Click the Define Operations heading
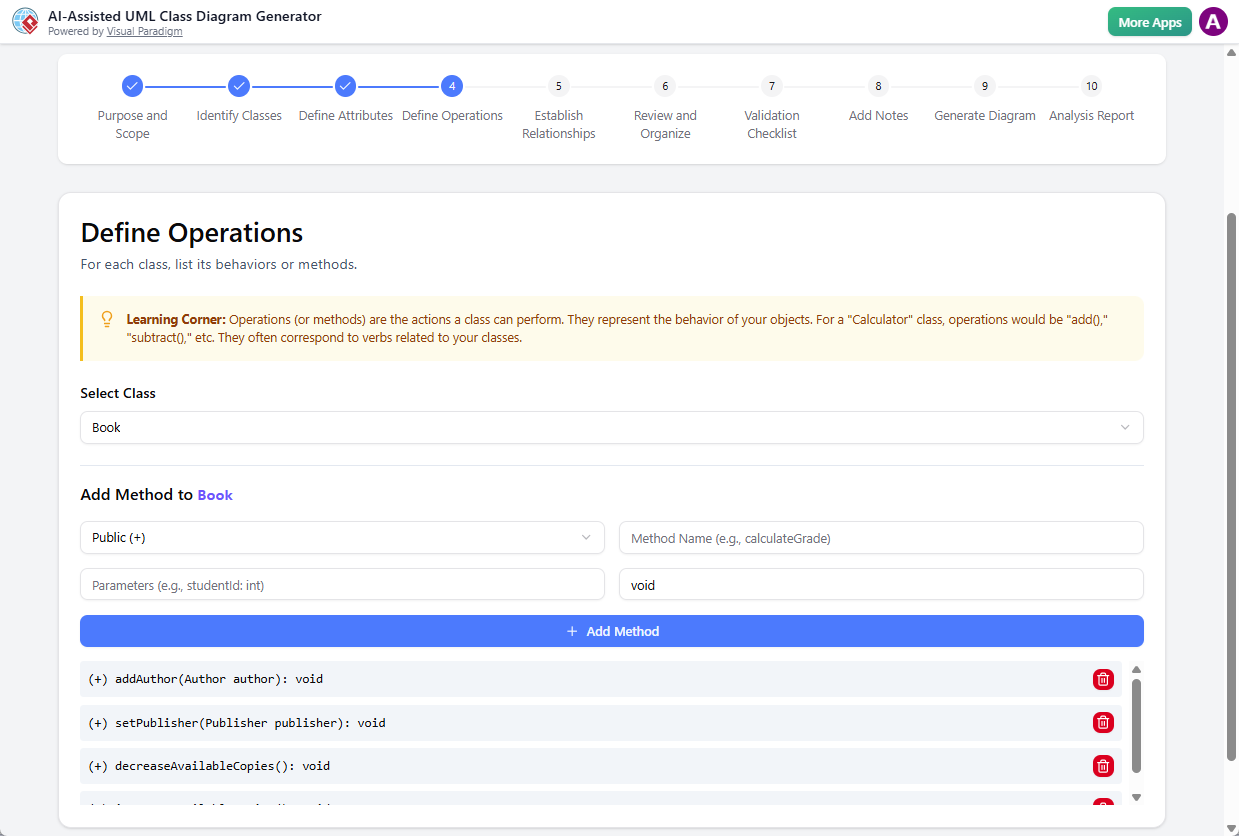Image resolution: width=1239 pixels, height=836 pixels. (x=192, y=233)
